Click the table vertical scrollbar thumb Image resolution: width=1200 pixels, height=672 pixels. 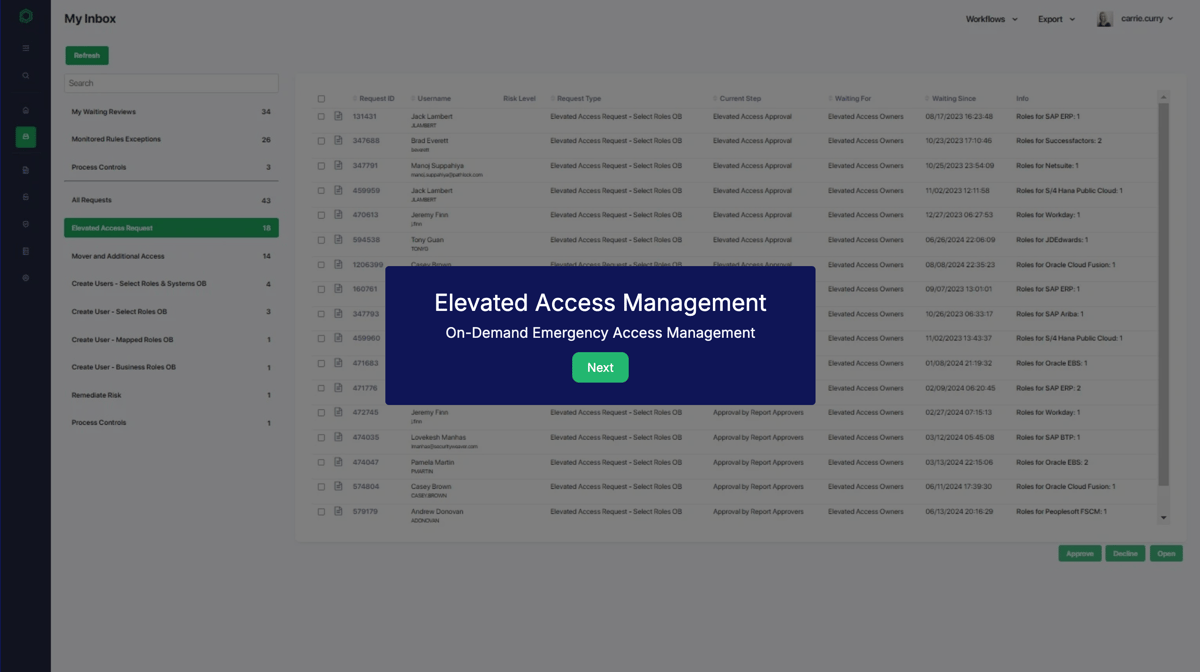pyautogui.click(x=1163, y=294)
